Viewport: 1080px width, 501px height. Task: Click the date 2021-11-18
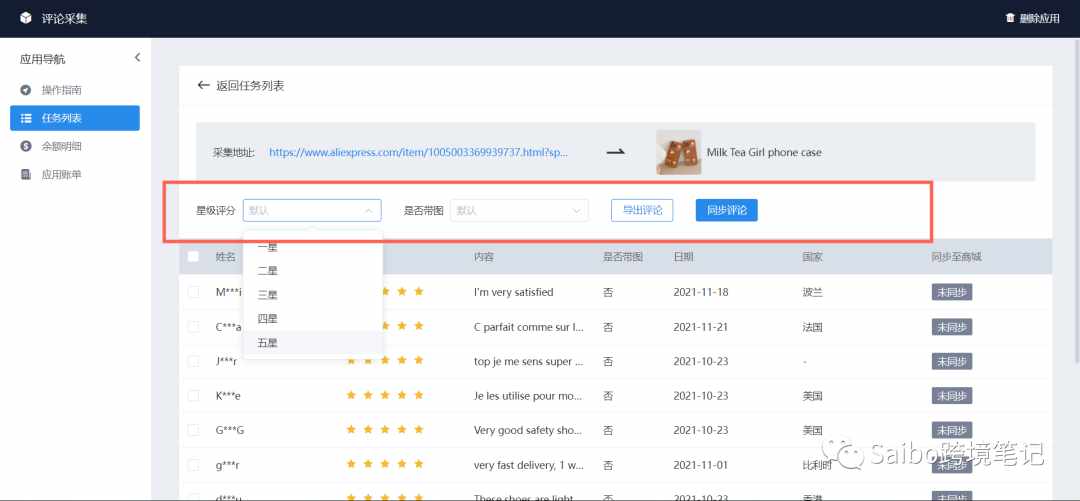coord(700,292)
